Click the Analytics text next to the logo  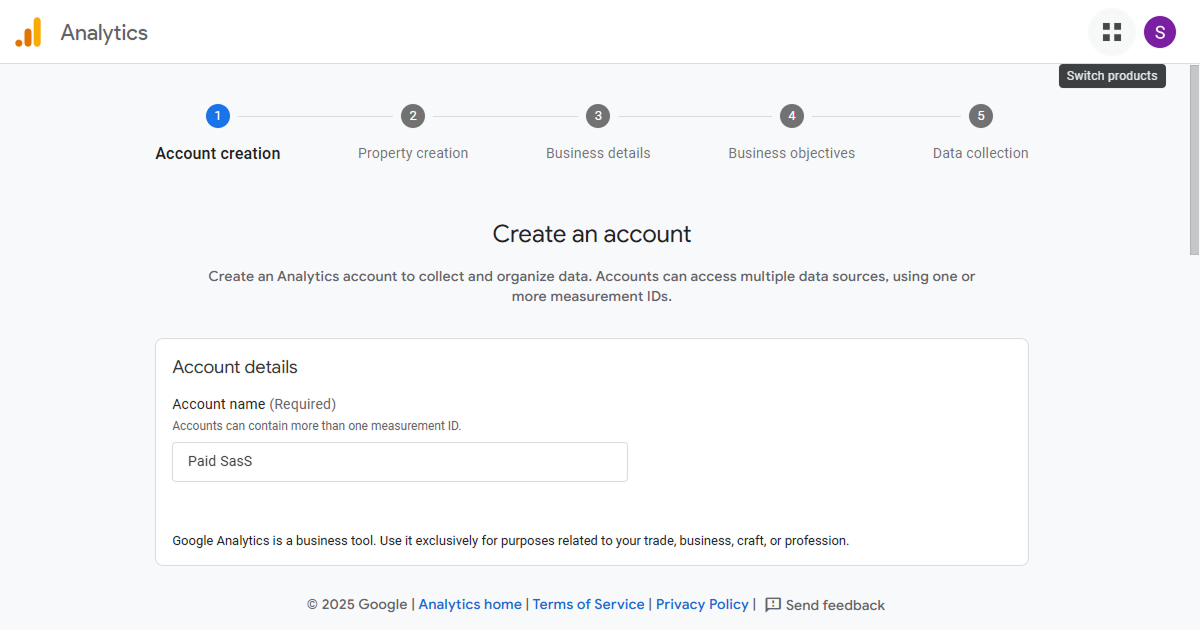pyautogui.click(x=106, y=32)
